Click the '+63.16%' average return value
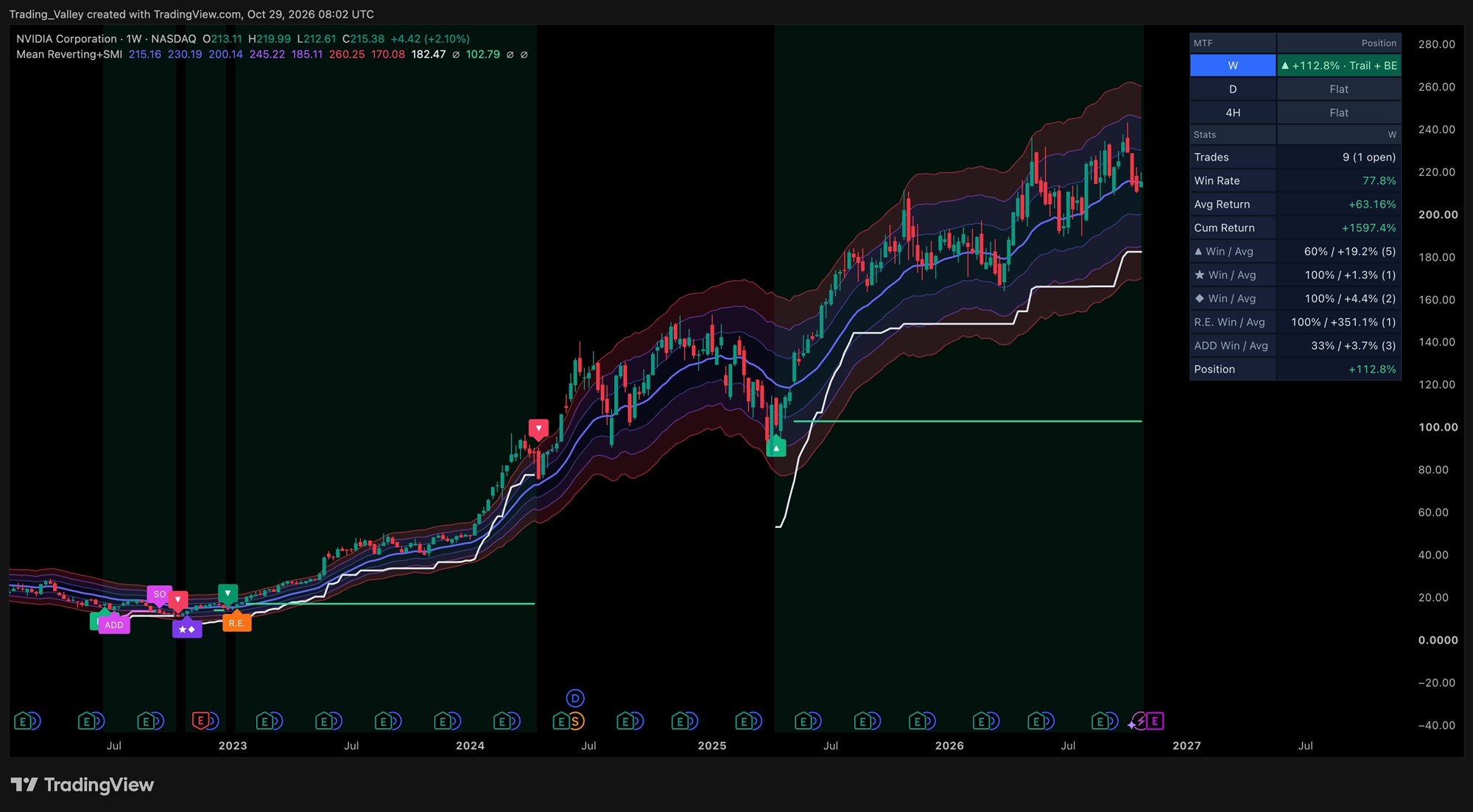The image size is (1473, 812). tap(1372, 204)
